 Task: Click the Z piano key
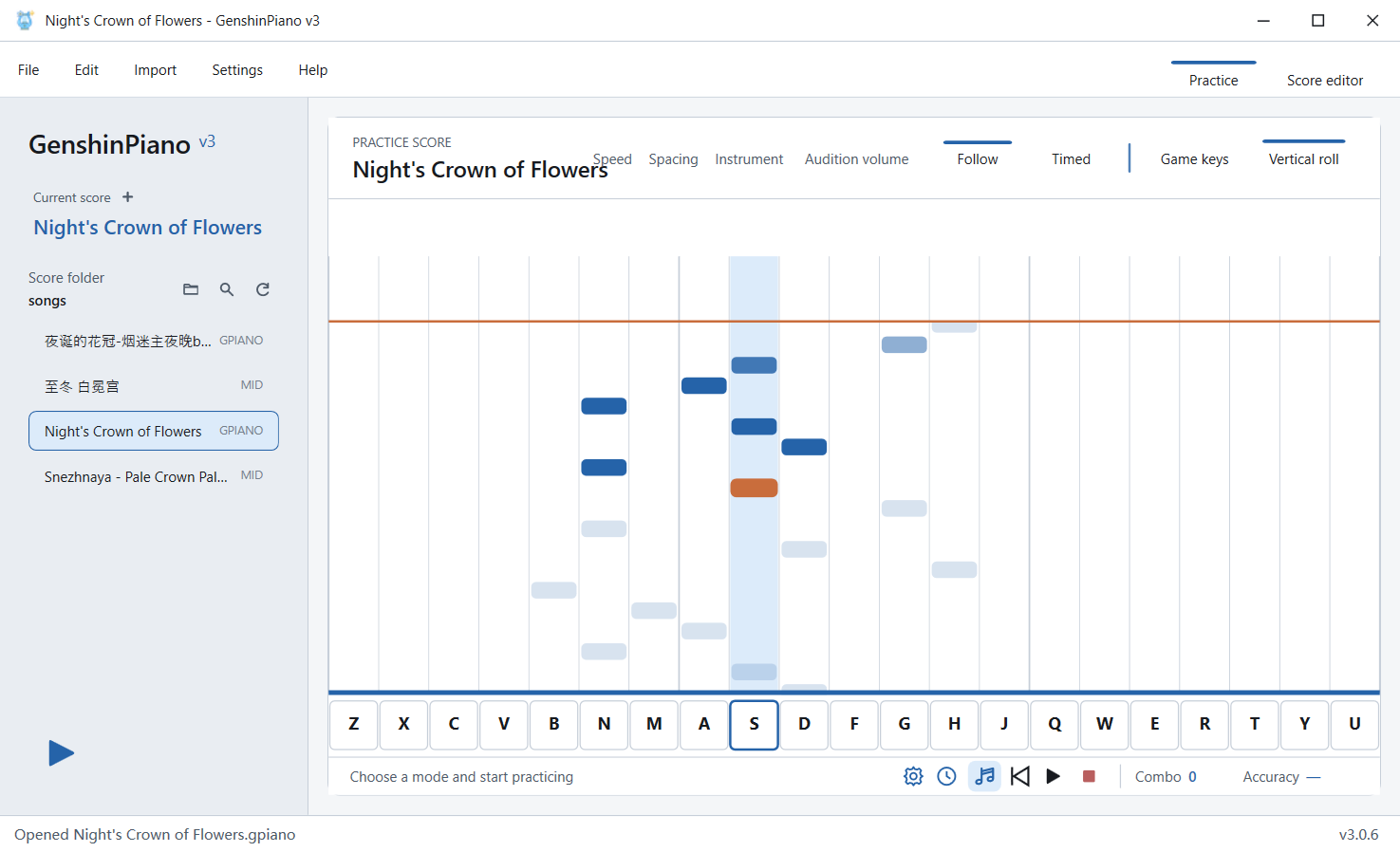[x=354, y=725]
